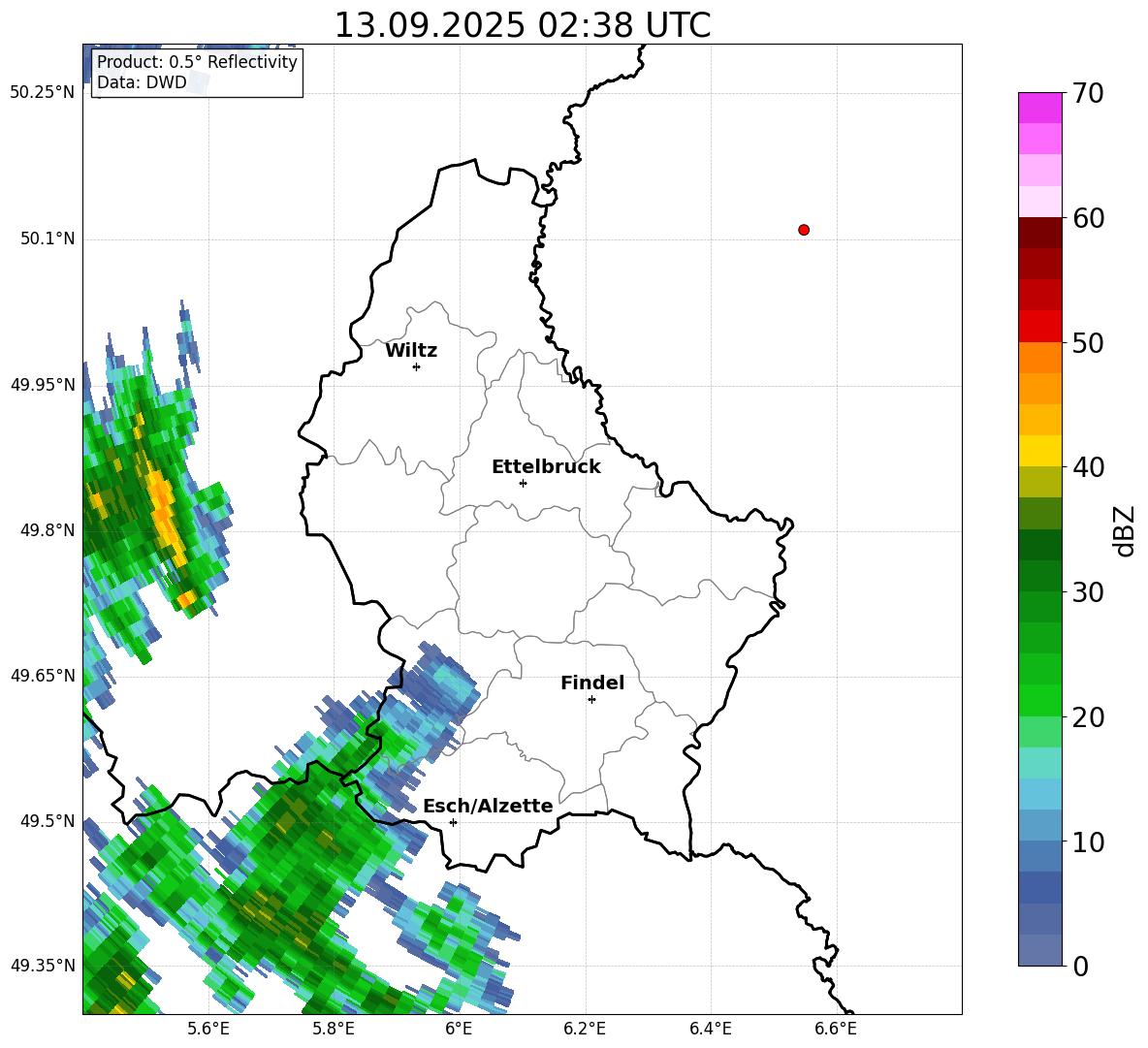The height and width of the screenshot is (1048, 1148).
Task: Click the 50.1°N latitude label
Action: tap(48, 239)
